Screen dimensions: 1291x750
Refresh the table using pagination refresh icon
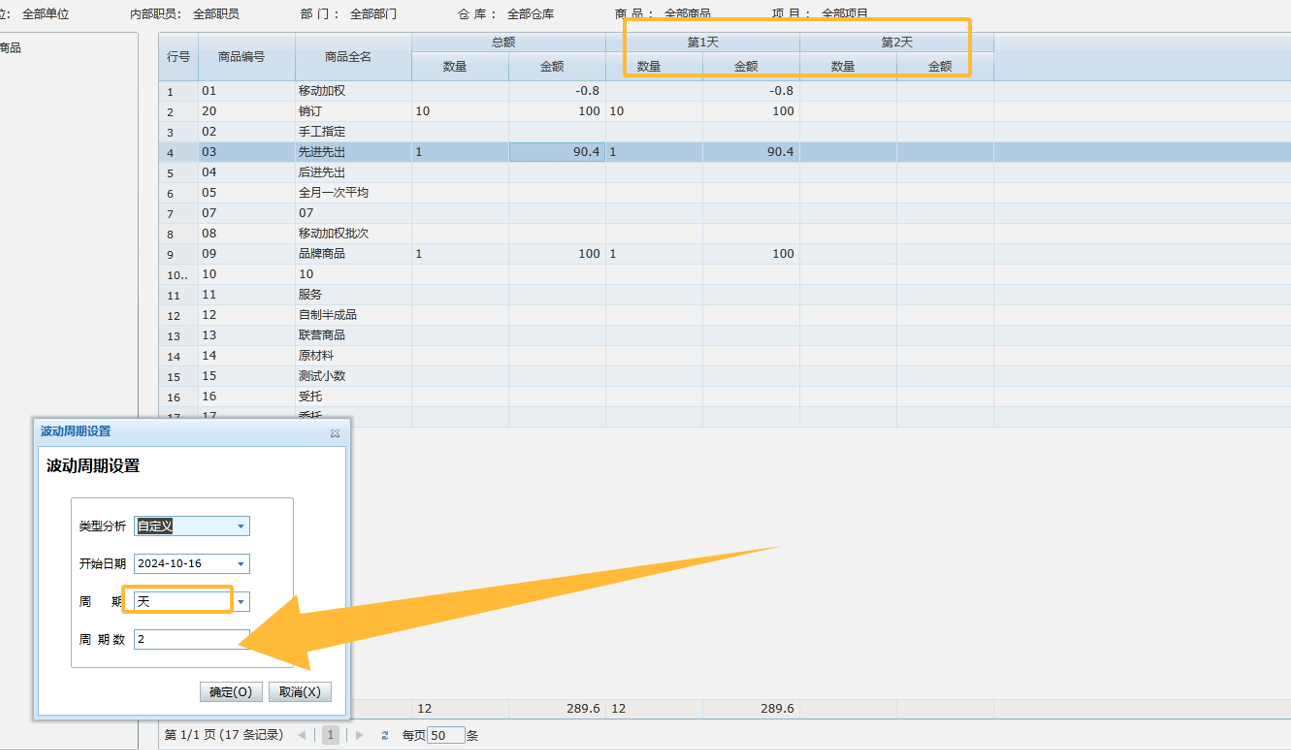point(385,736)
